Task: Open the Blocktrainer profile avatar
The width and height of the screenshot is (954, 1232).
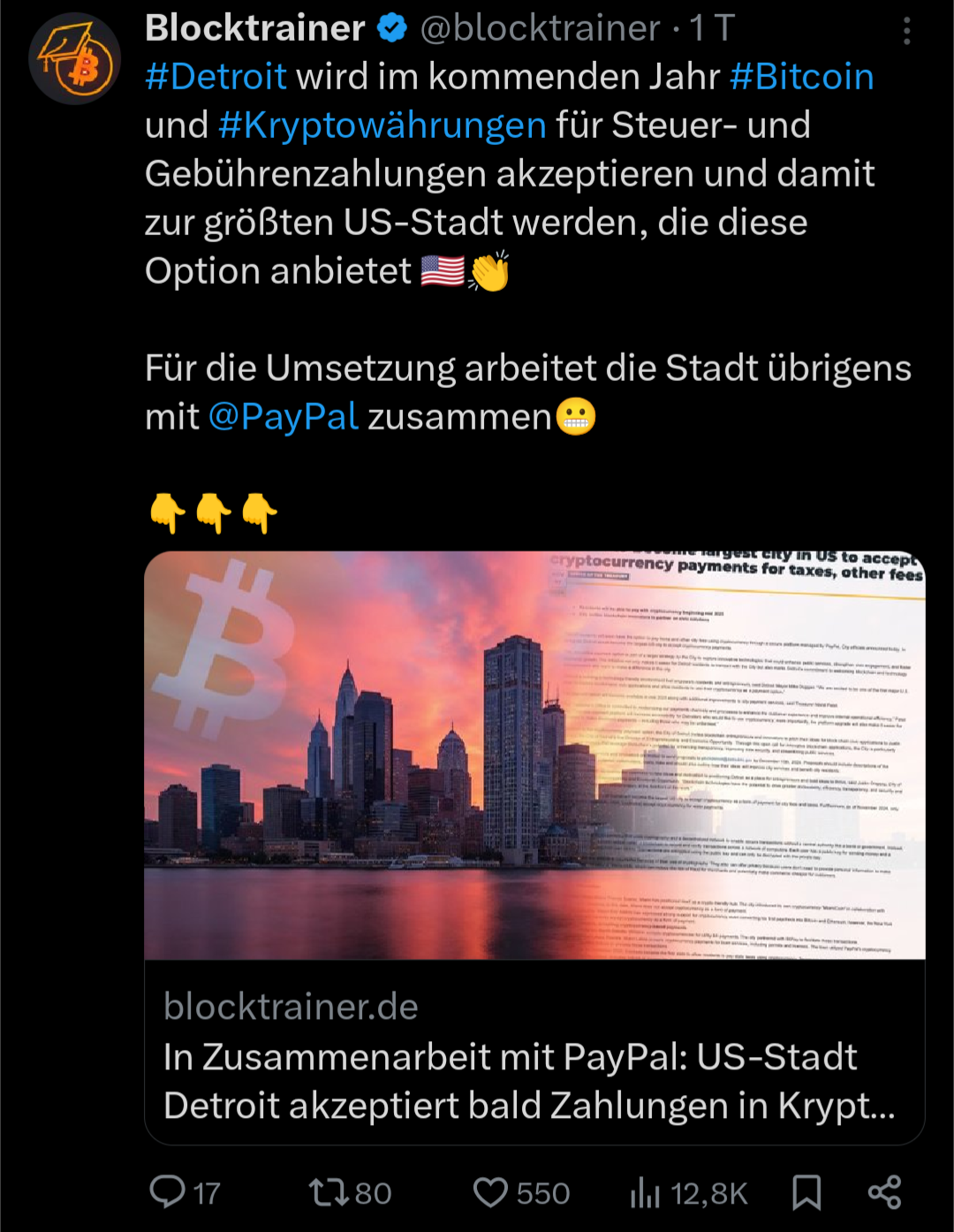Action: click(x=75, y=59)
